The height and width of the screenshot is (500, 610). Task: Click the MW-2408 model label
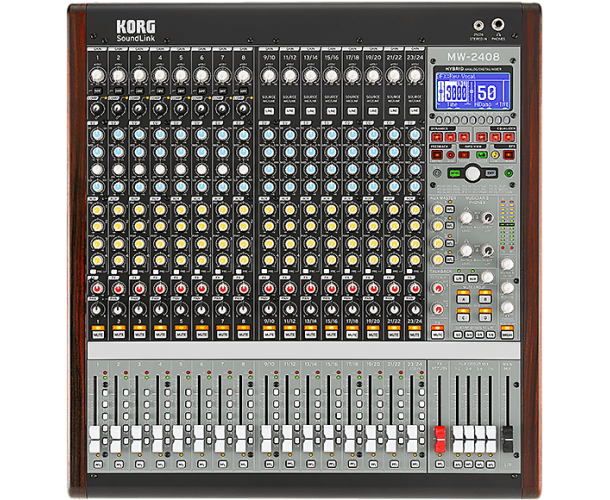(473, 57)
